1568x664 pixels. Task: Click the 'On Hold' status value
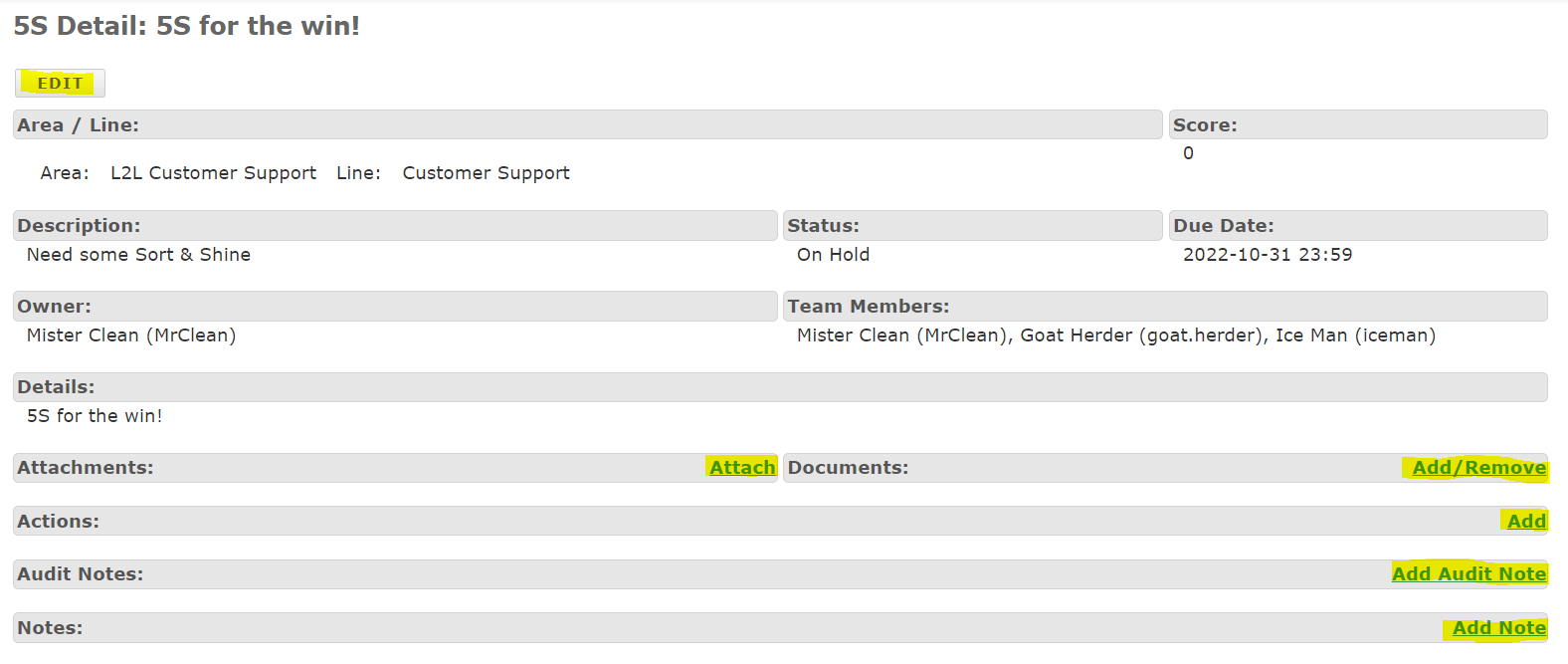(x=833, y=255)
